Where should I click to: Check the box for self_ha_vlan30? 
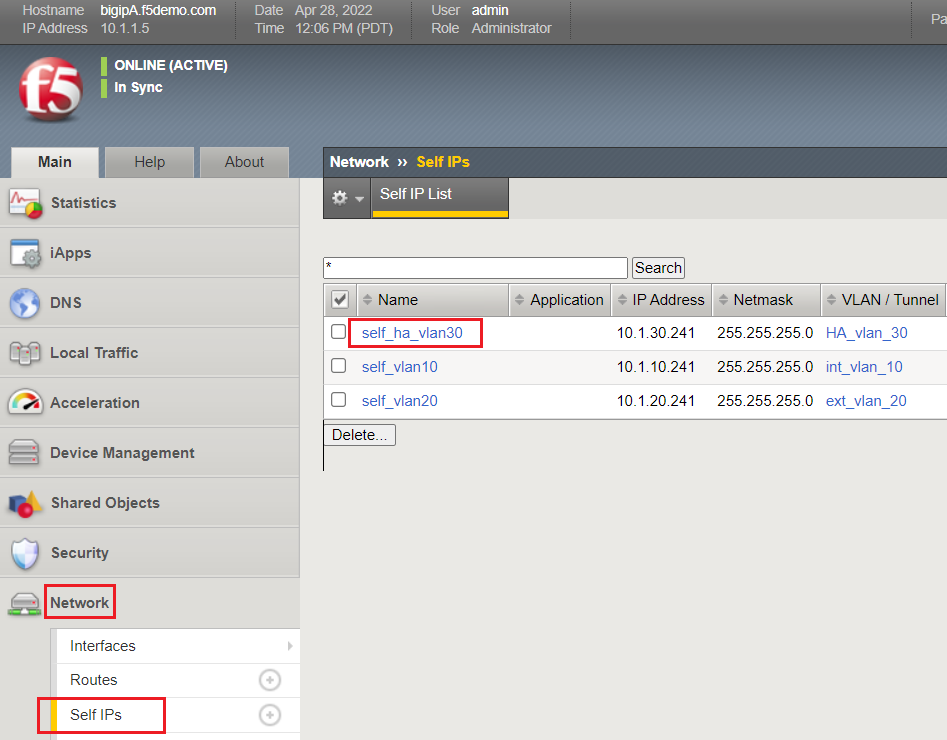[x=338, y=332]
